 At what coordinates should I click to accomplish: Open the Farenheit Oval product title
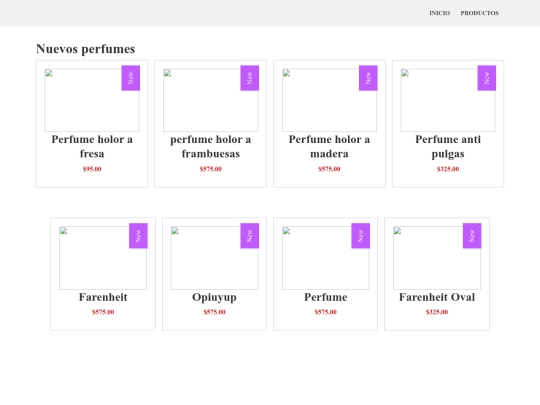pos(437,297)
